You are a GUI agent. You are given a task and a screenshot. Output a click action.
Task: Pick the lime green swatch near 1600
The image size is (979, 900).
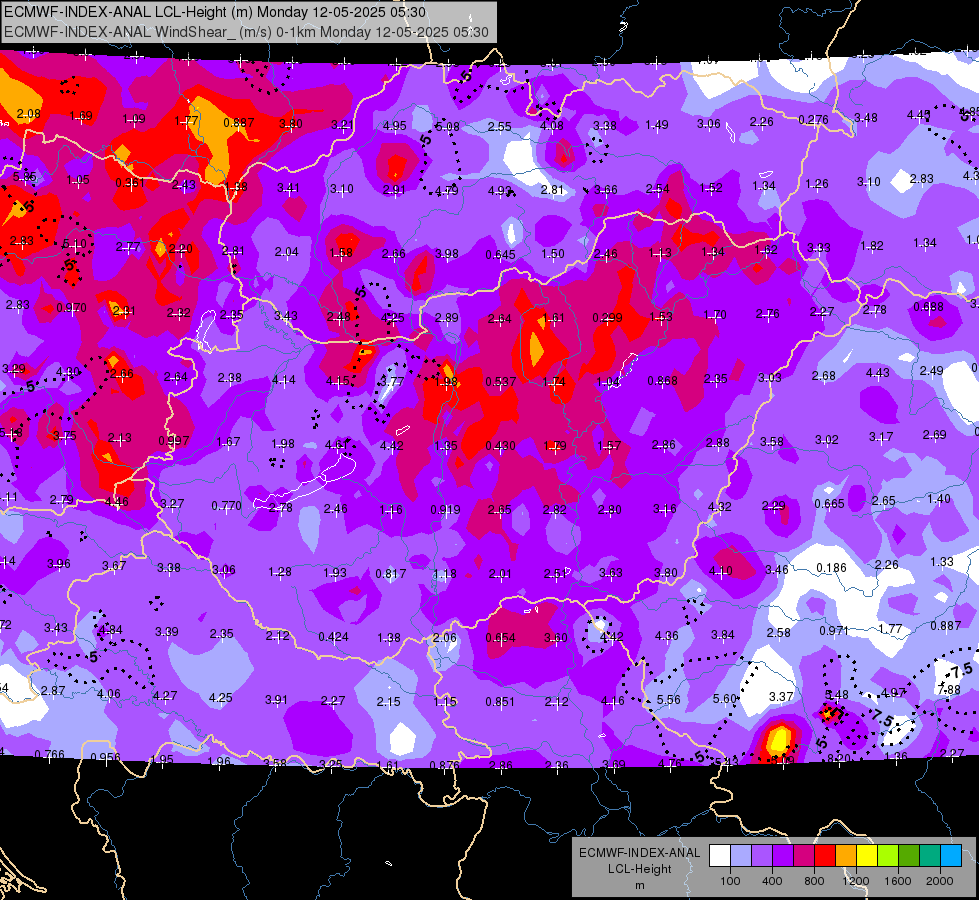coord(888,855)
